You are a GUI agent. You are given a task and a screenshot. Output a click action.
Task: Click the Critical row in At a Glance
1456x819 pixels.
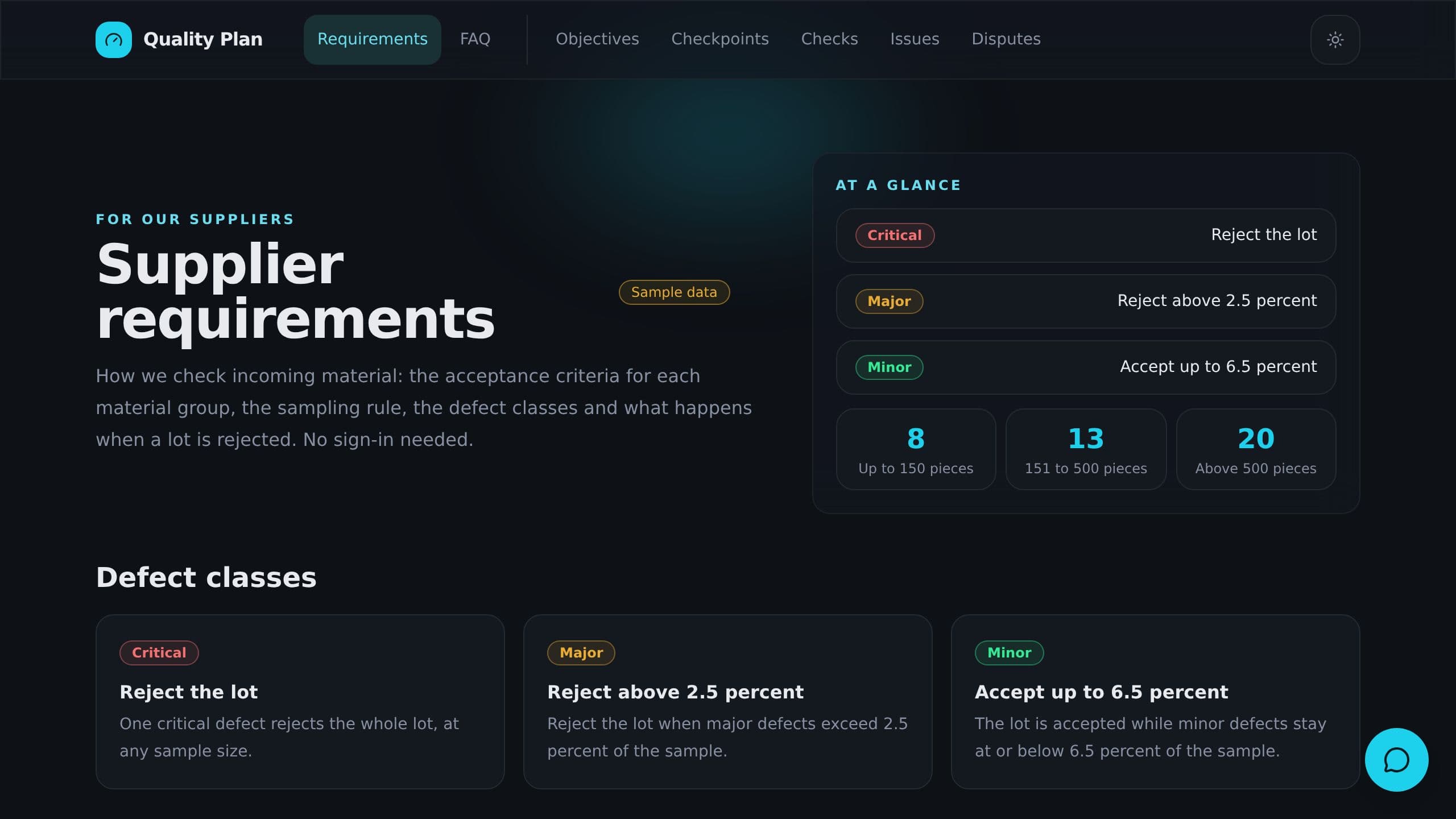pos(1086,235)
